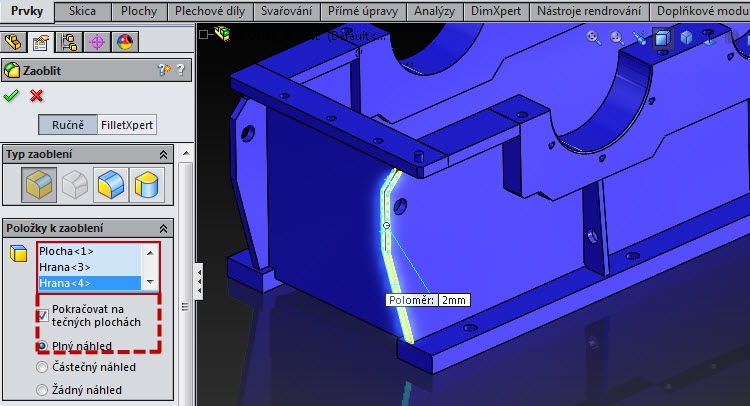Open the ConfigurationManager tab icon
The height and width of the screenshot is (406, 750).
[70, 42]
